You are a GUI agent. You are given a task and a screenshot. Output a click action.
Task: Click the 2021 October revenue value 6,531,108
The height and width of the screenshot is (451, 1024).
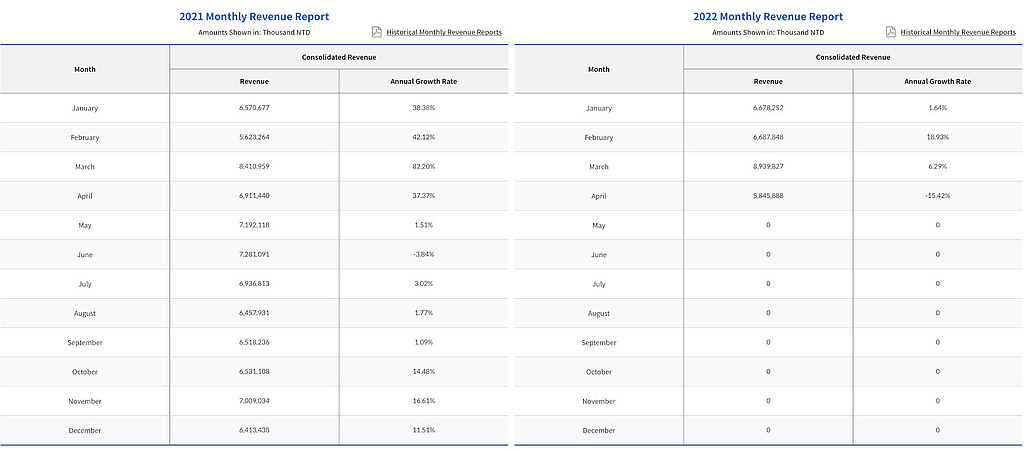pyautogui.click(x=254, y=372)
